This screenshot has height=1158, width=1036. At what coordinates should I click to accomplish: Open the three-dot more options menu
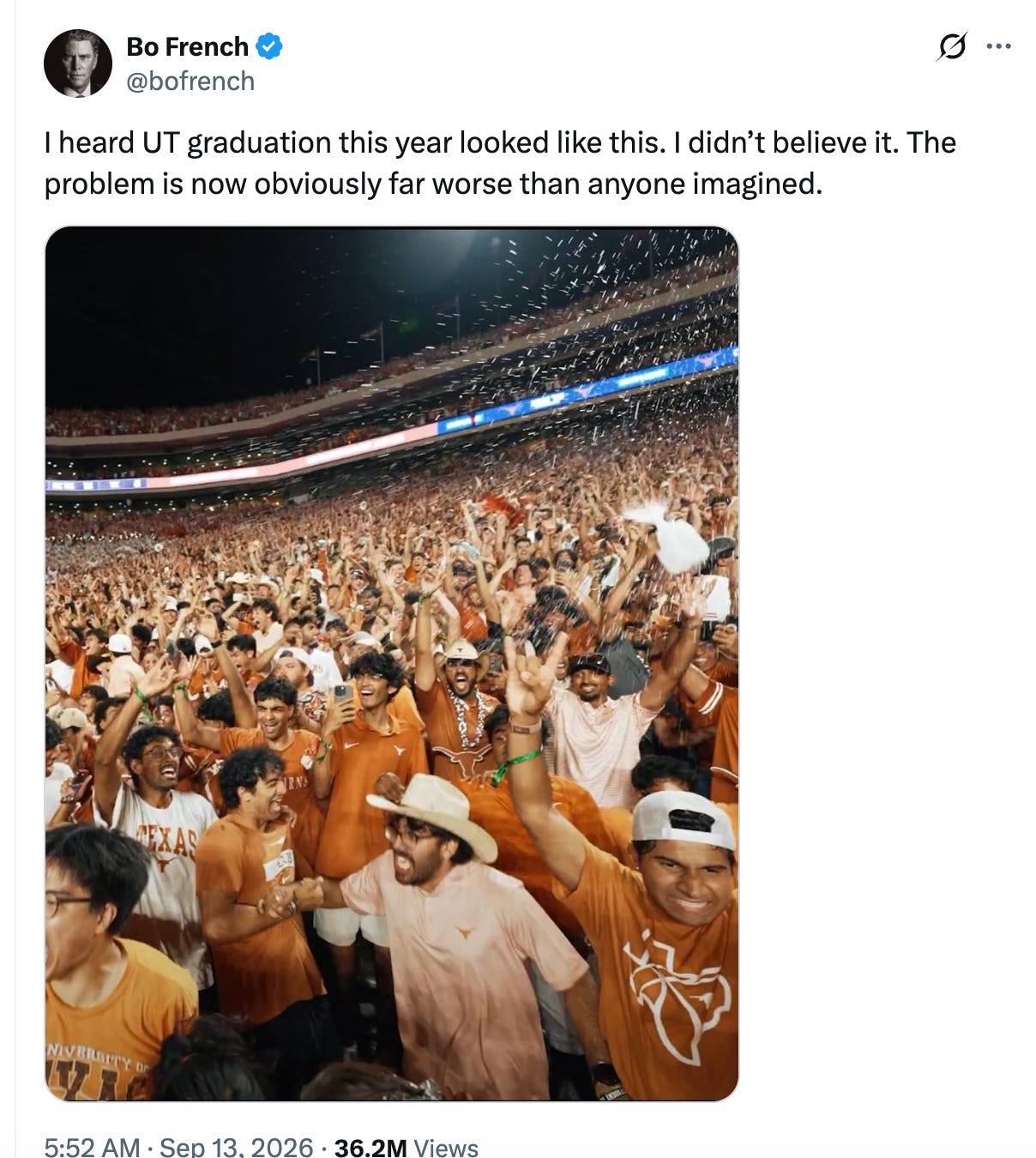click(998, 46)
